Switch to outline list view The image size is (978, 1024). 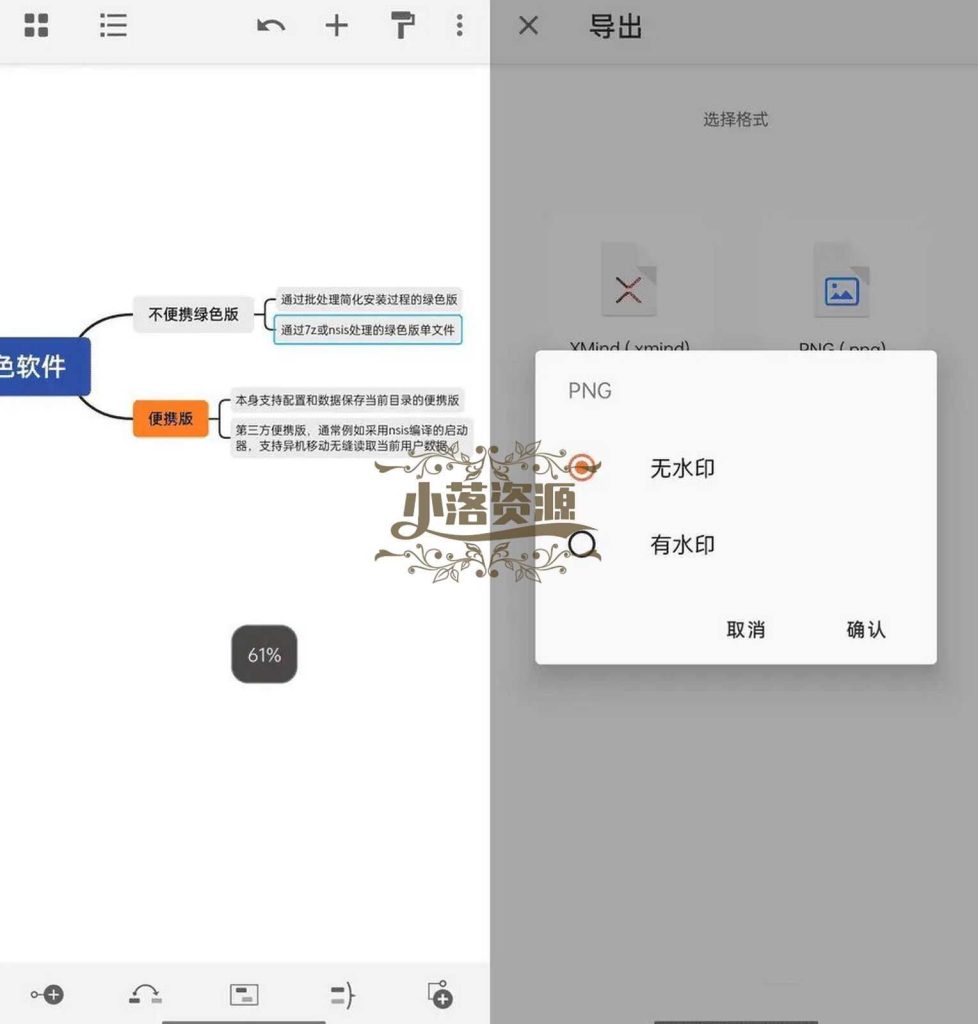pyautogui.click(x=113, y=25)
